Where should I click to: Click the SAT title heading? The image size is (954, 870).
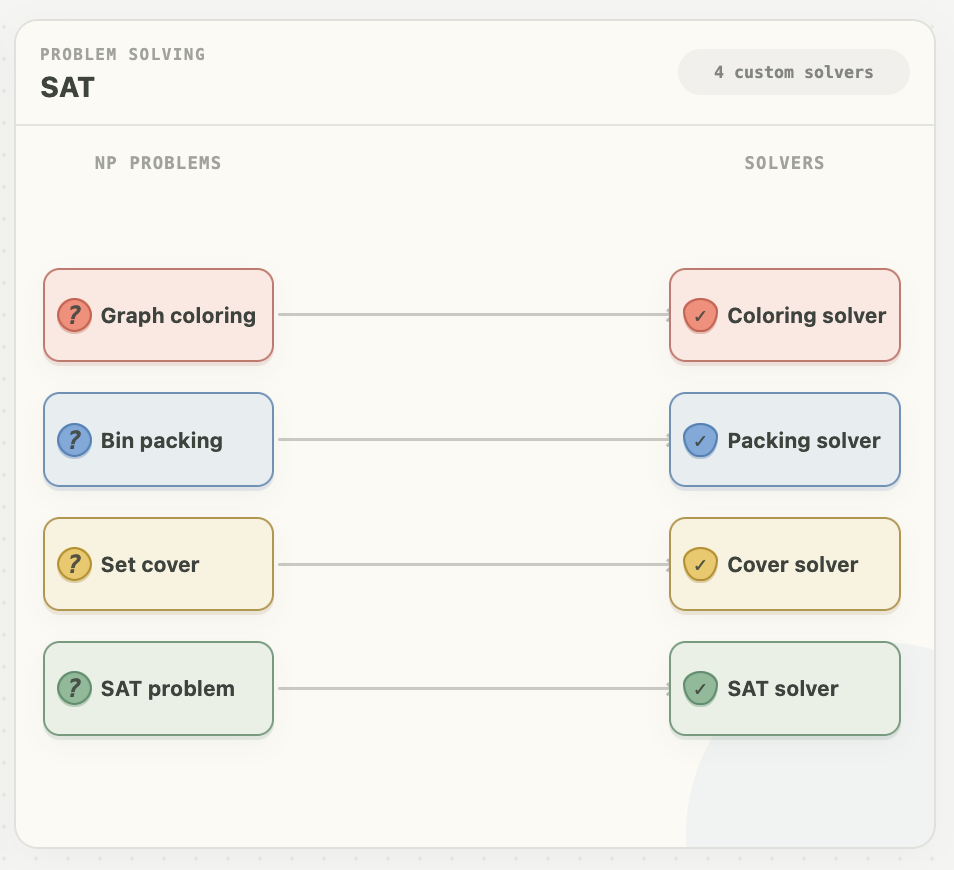[x=68, y=88]
